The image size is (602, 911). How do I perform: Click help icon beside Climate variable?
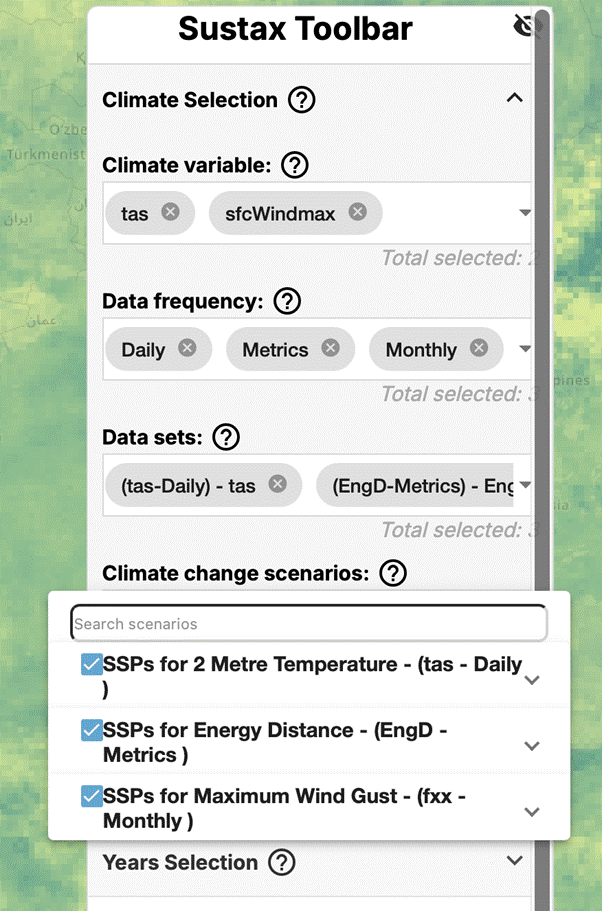click(x=294, y=166)
